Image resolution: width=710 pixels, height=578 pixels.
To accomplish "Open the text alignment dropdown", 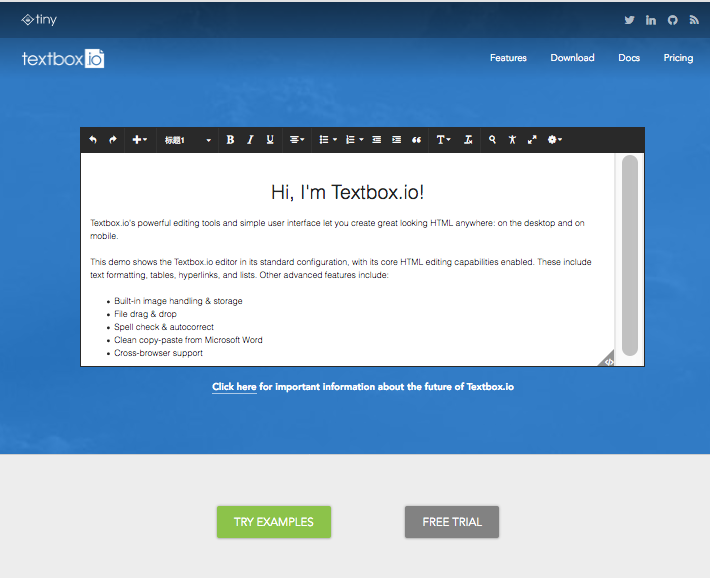I will [297, 140].
